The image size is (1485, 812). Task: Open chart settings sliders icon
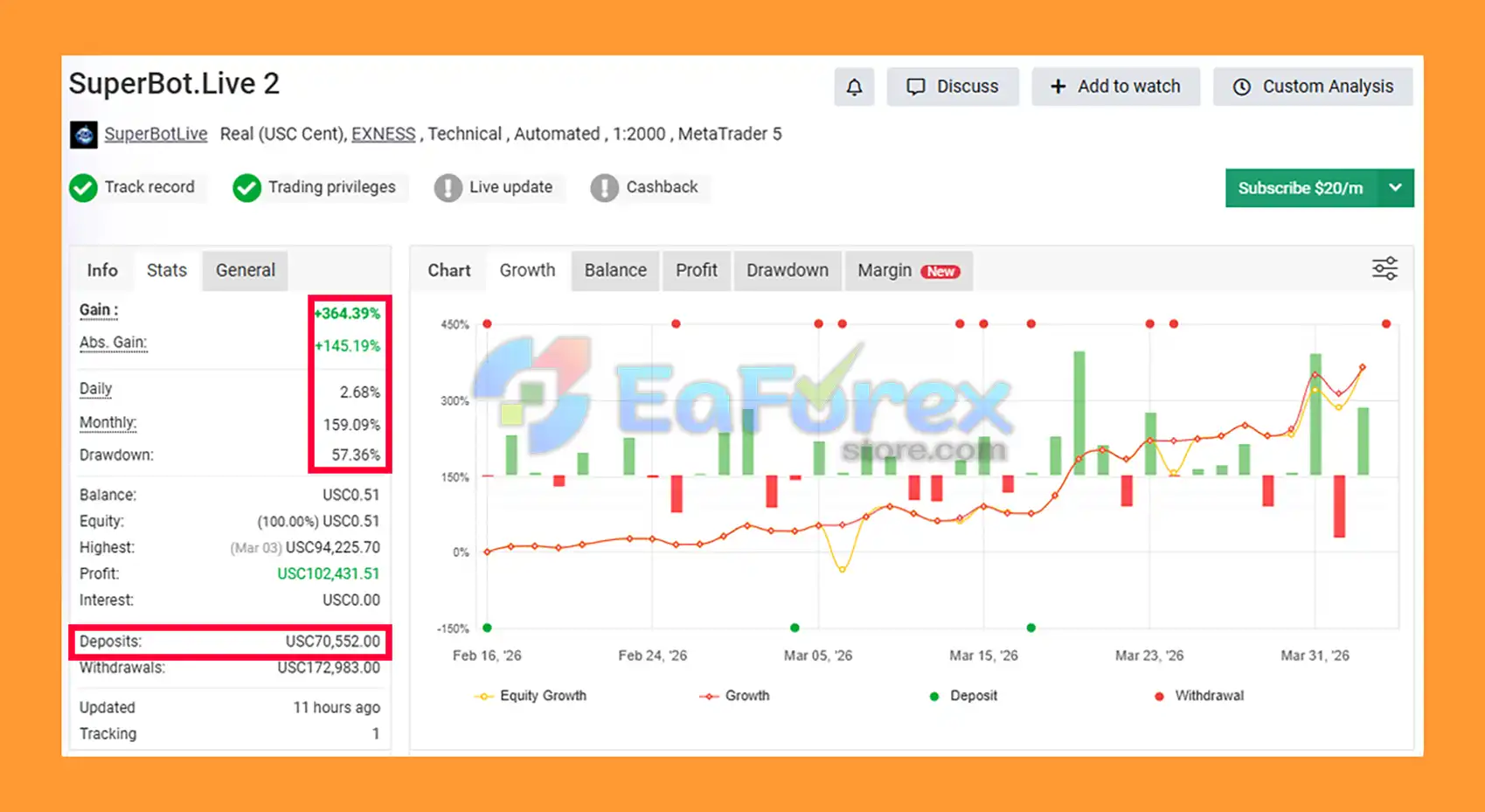(x=1384, y=269)
